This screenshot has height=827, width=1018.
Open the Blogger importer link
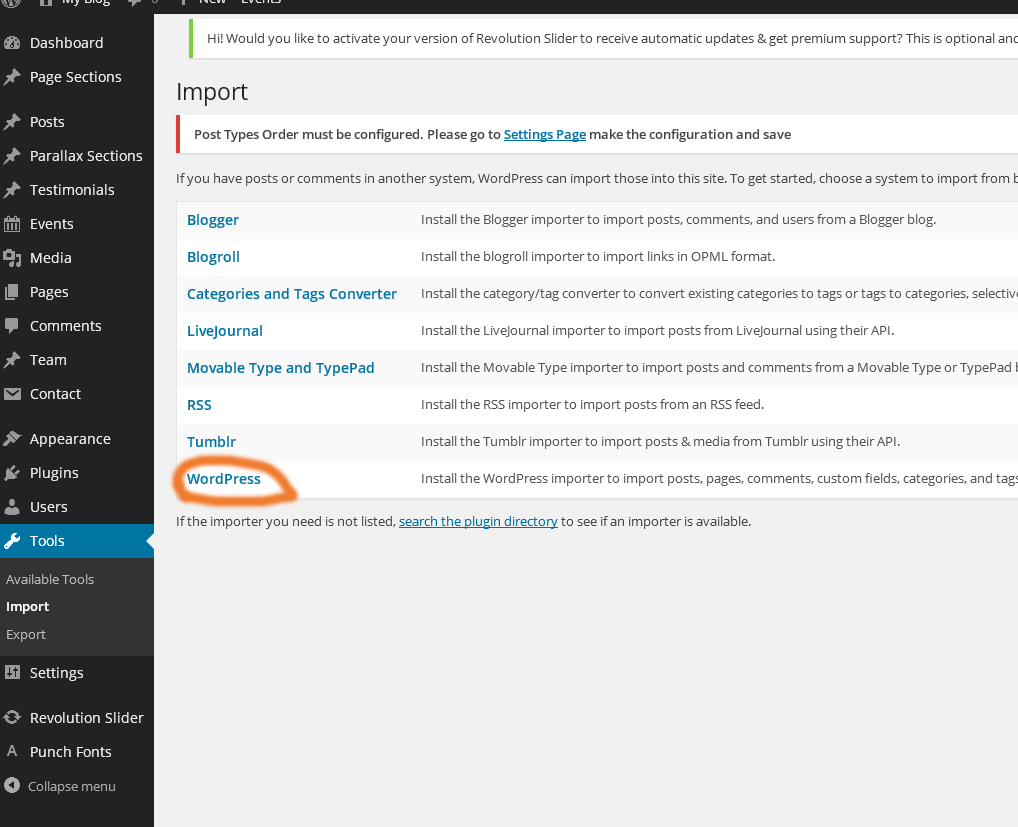(213, 220)
